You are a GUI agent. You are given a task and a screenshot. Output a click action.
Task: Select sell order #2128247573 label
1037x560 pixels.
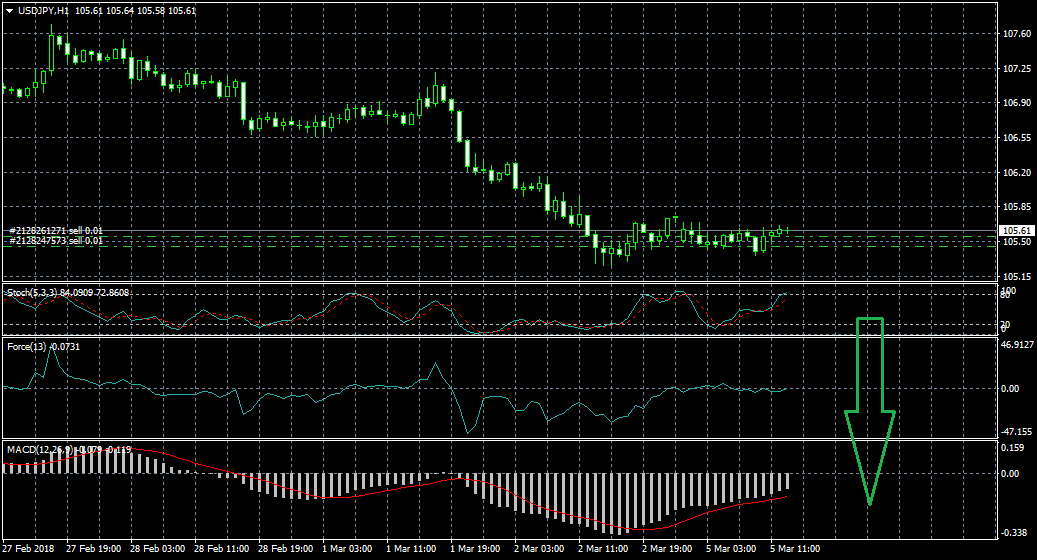(x=56, y=241)
